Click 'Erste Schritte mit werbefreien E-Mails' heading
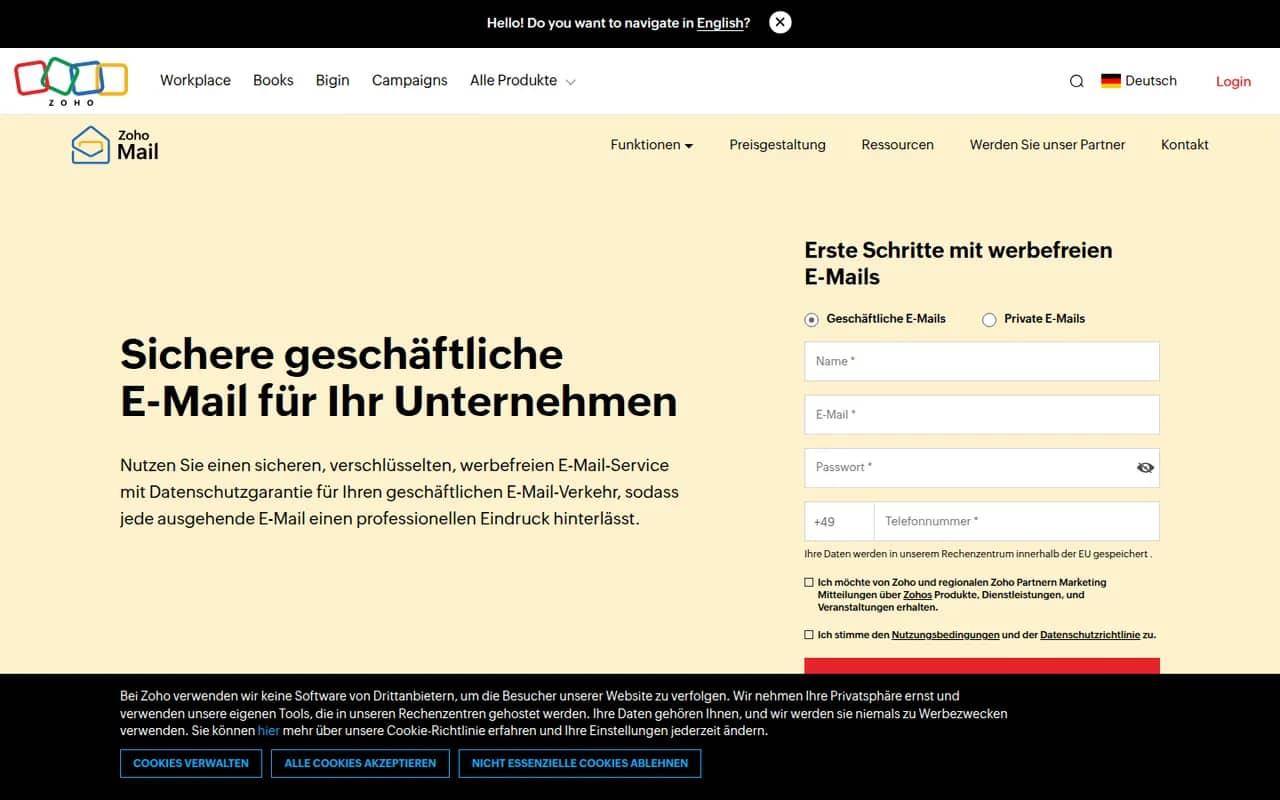 click(x=958, y=263)
